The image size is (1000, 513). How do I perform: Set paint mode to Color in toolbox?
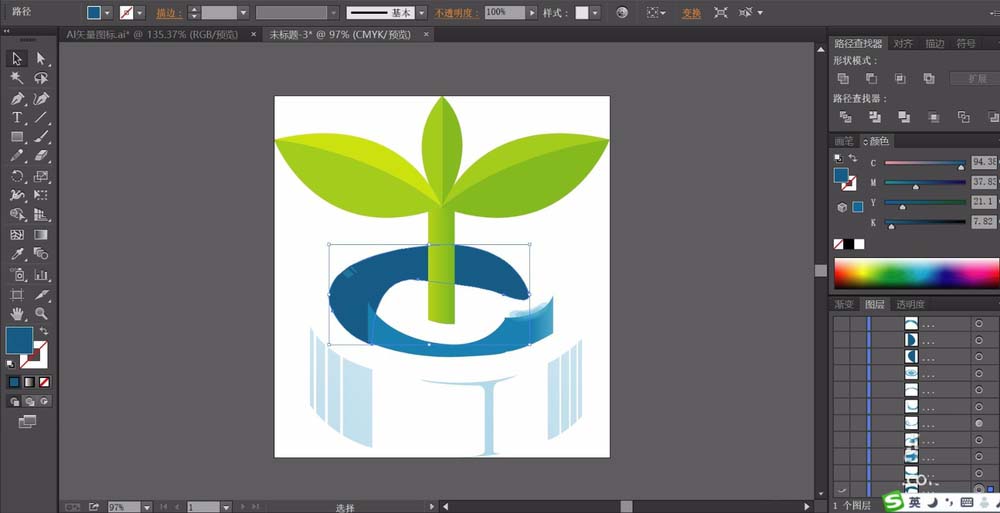coord(14,382)
